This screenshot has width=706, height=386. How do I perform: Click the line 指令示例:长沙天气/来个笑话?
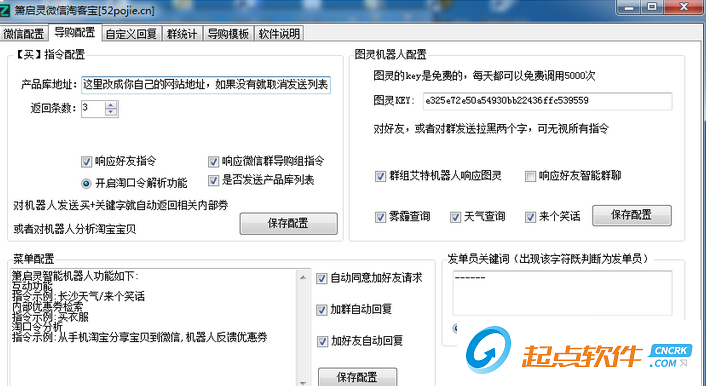click(78, 296)
